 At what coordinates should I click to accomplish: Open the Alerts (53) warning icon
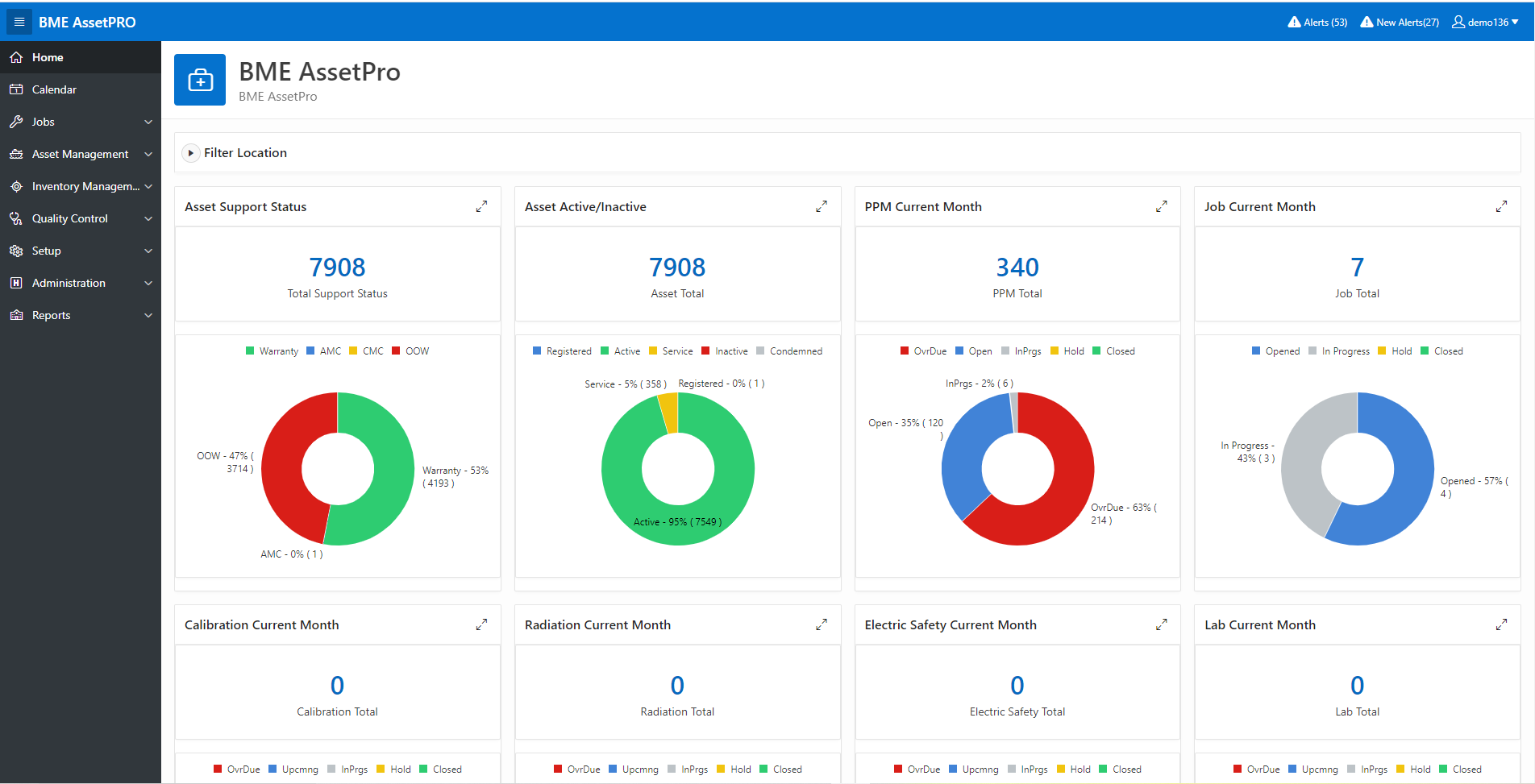pos(1294,22)
